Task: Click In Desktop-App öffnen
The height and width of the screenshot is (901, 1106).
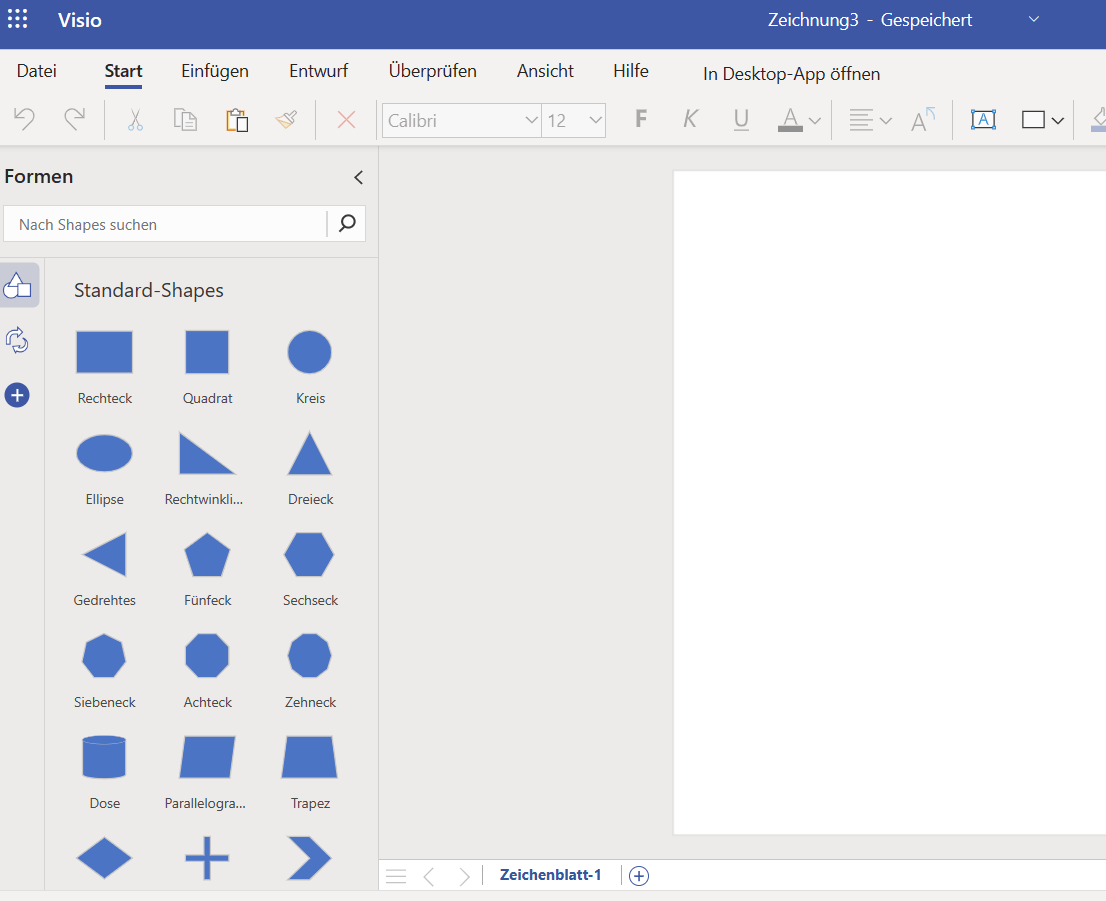Action: tap(791, 74)
